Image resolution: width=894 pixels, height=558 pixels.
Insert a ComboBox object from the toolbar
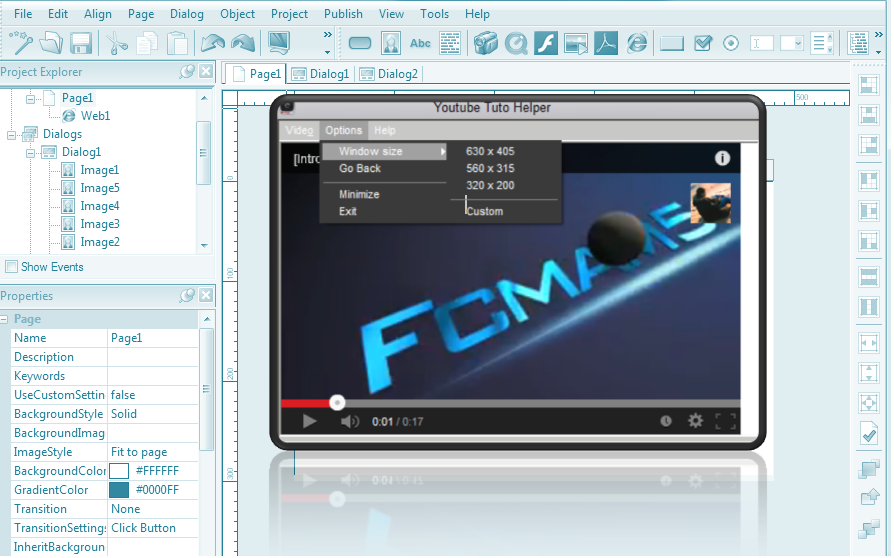[792, 43]
